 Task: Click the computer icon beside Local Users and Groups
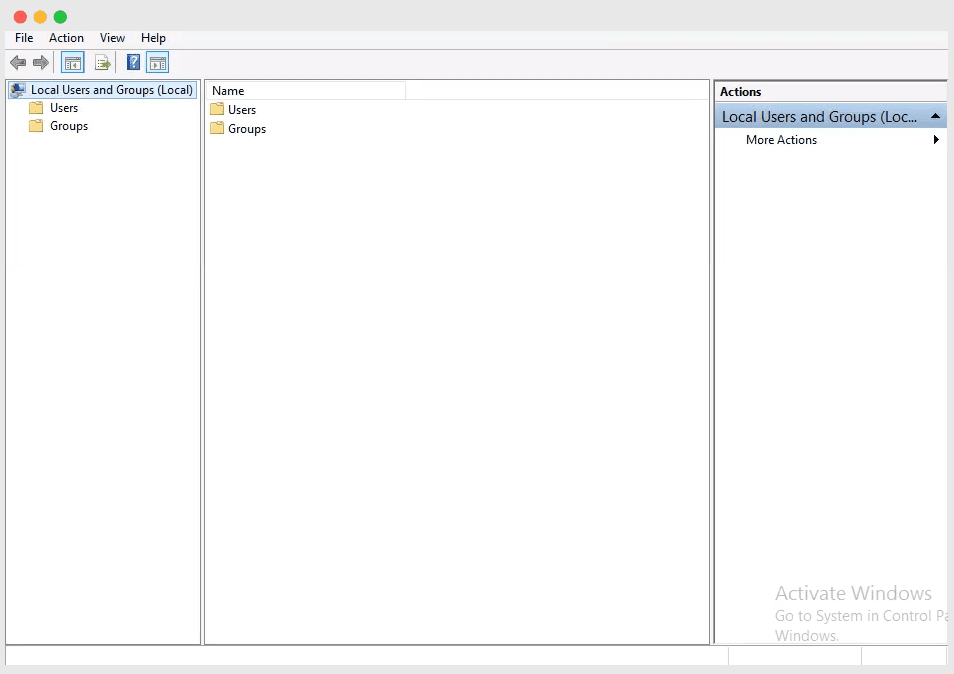coord(18,90)
